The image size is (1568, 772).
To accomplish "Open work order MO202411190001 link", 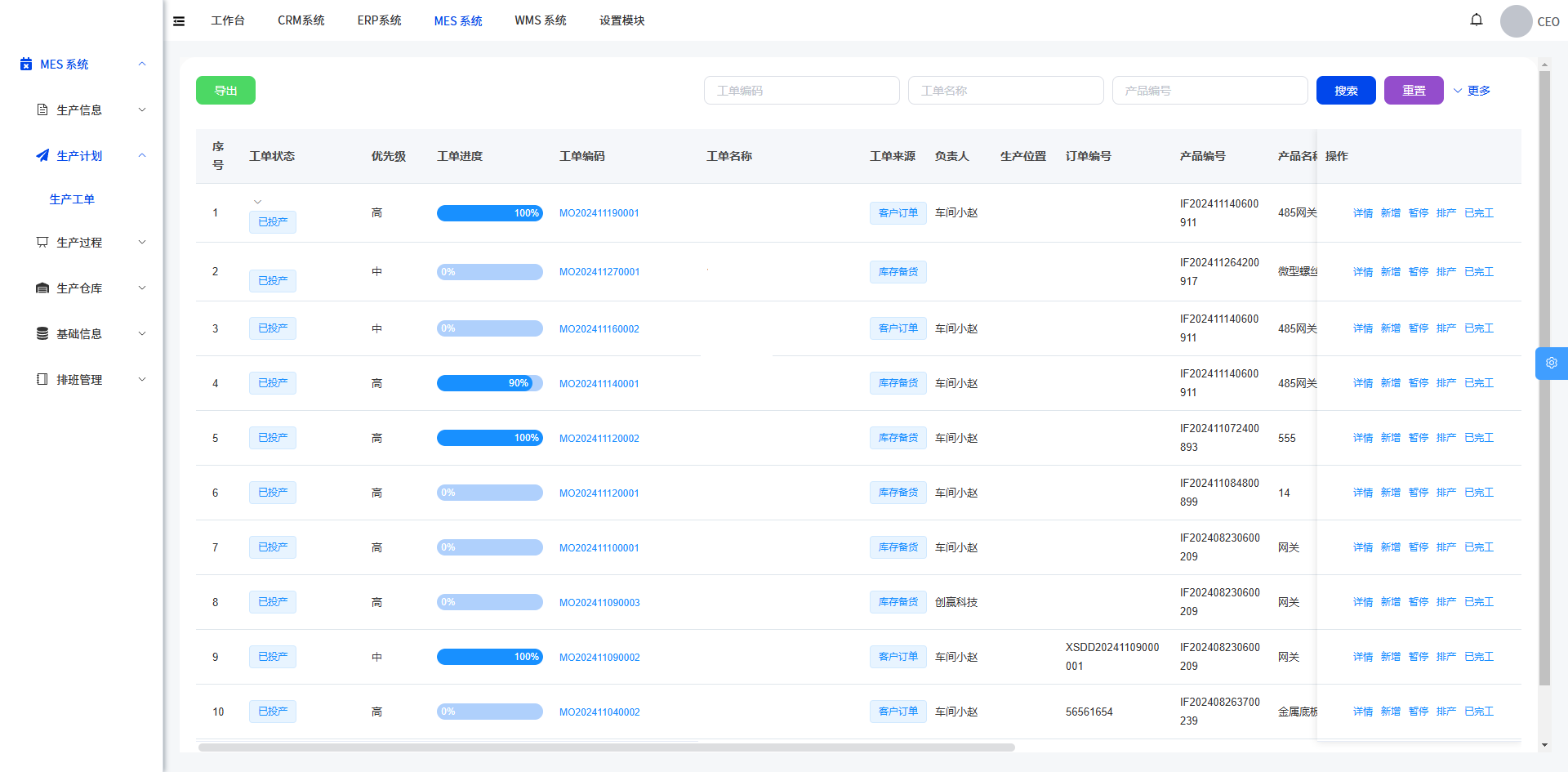I will [x=599, y=213].
